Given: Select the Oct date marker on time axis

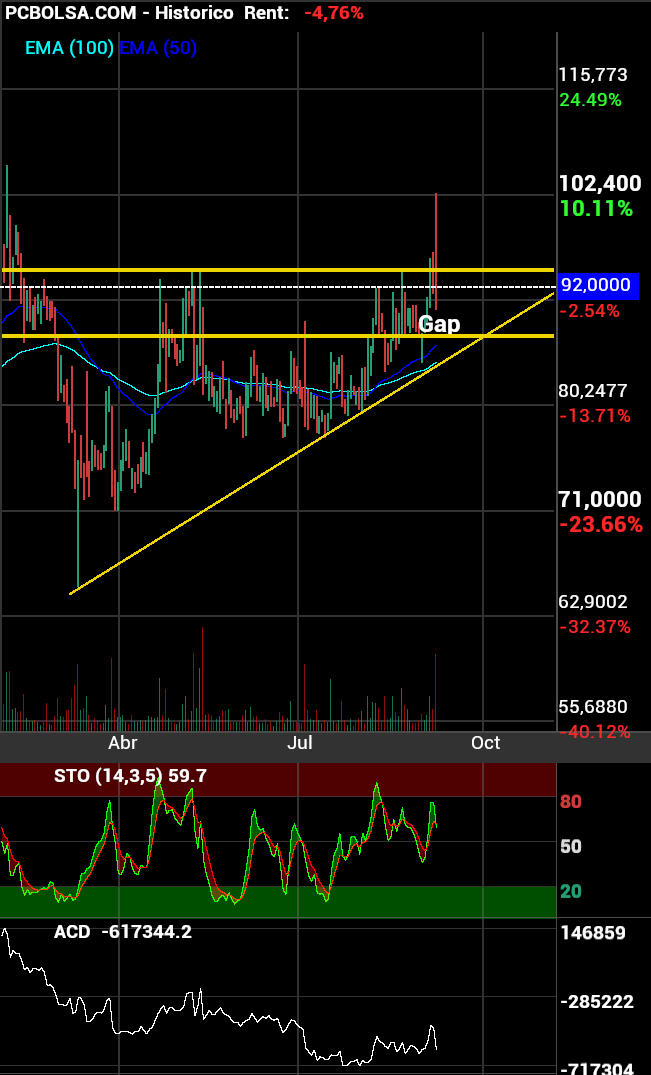Looking at the screenshot, I should click(x=485, y=743).
